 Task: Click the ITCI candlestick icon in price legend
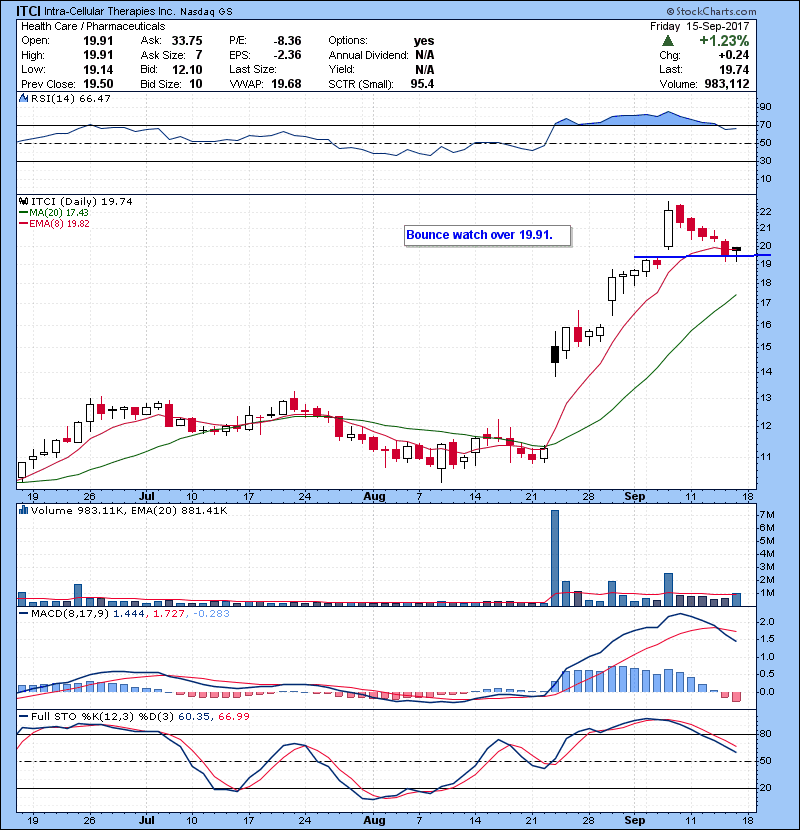[23, 201]
